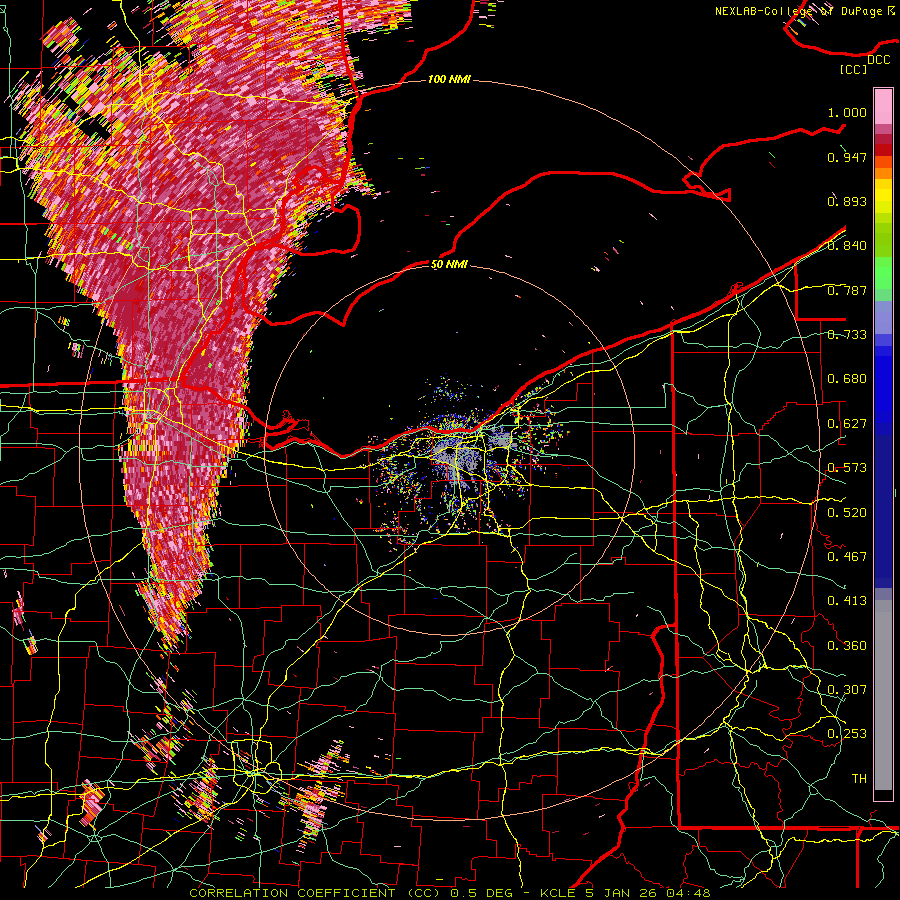Click the 0.360 legend value
The width and height of the screenshot is (900, 900).
(847, 646)
